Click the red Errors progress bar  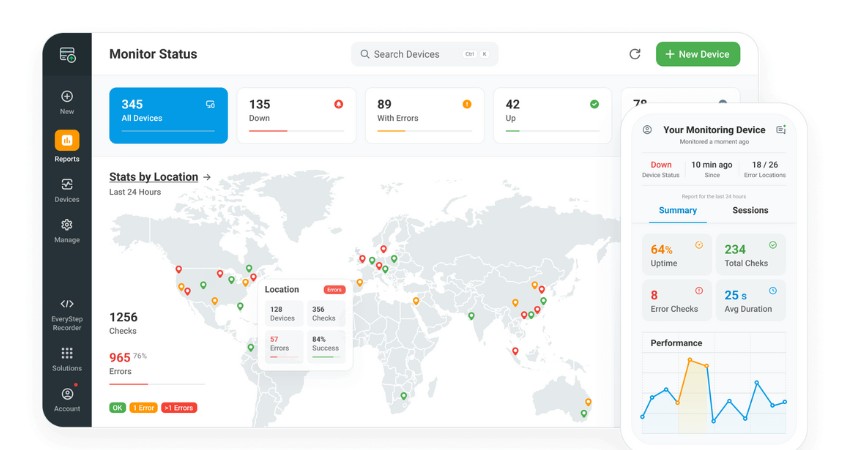click(128, 384)
